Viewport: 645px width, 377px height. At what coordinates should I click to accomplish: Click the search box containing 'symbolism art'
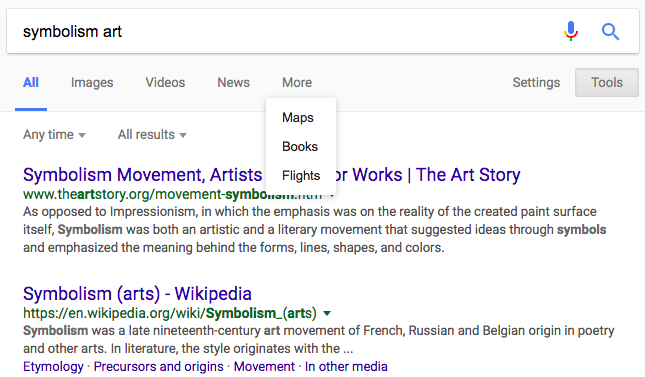323,31
